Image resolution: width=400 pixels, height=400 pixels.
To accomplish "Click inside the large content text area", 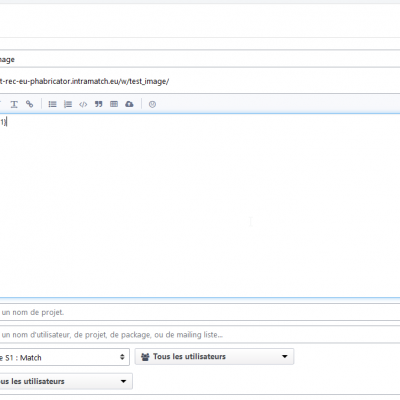I will click(200, 205).
